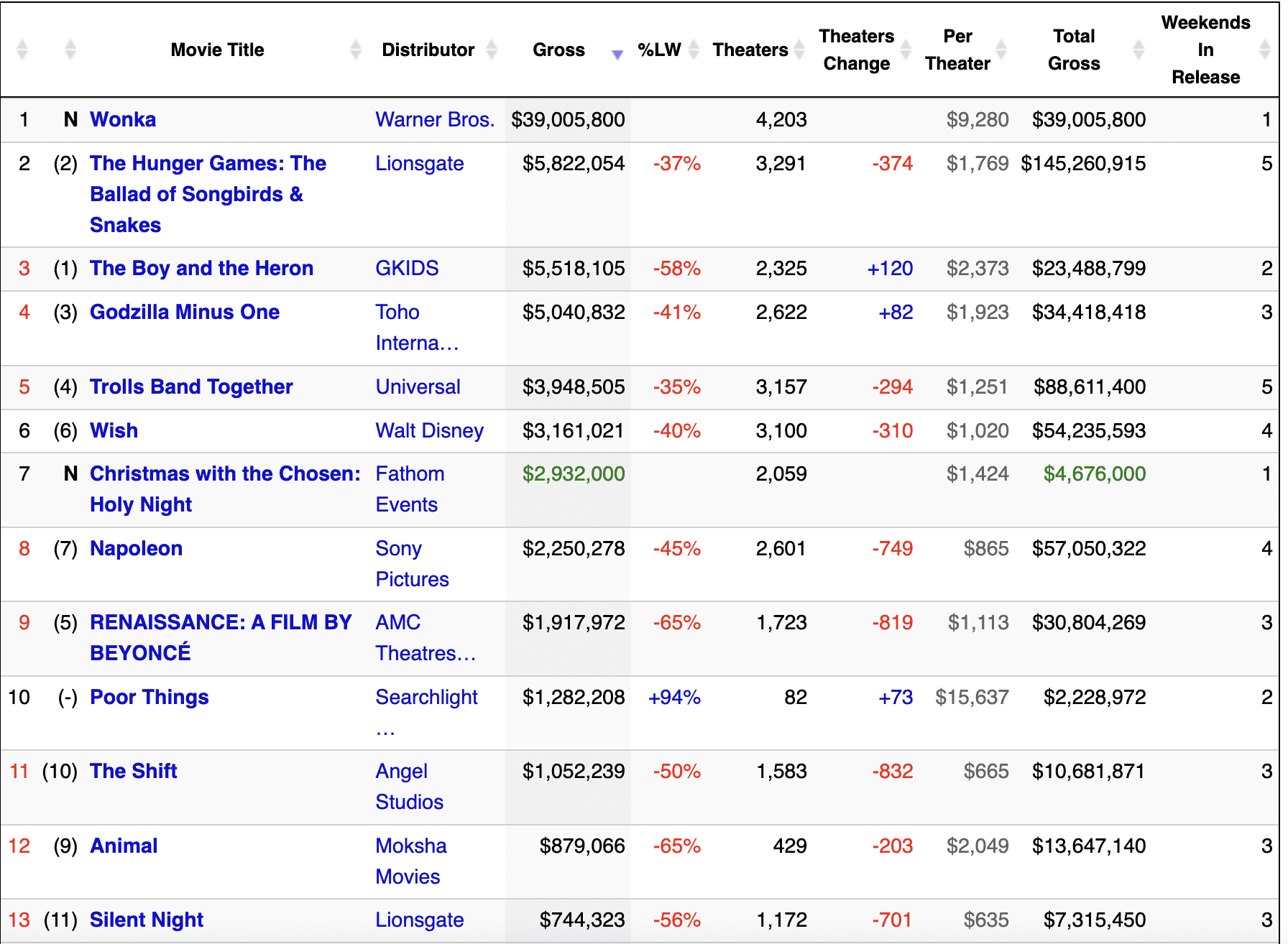1288x944 pixels.
Task: Select green gross value $2,932,000
Action: 574,473
